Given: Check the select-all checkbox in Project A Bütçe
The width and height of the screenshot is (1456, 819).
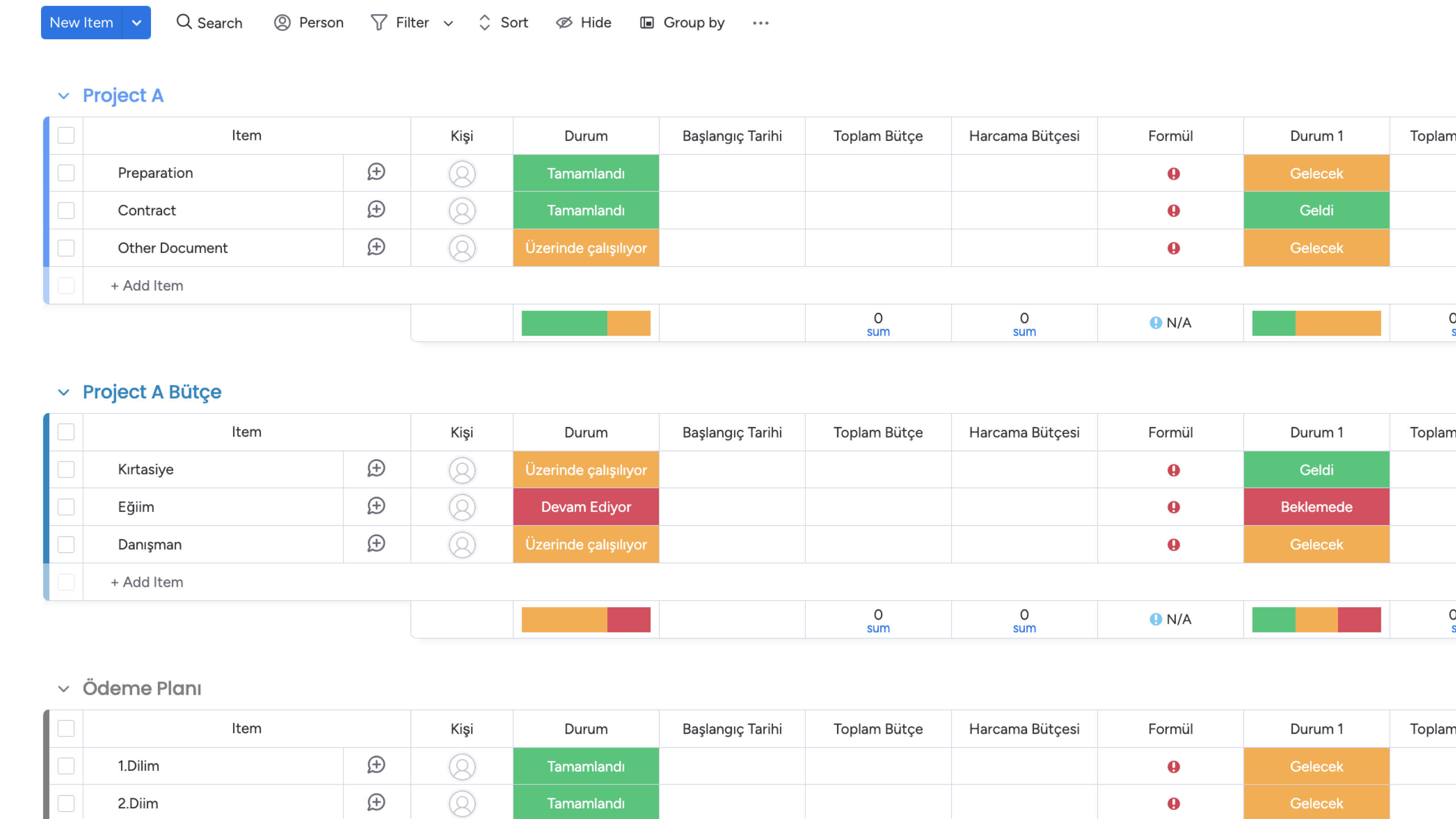Looking at the screenshot, I should click(66, 432).
